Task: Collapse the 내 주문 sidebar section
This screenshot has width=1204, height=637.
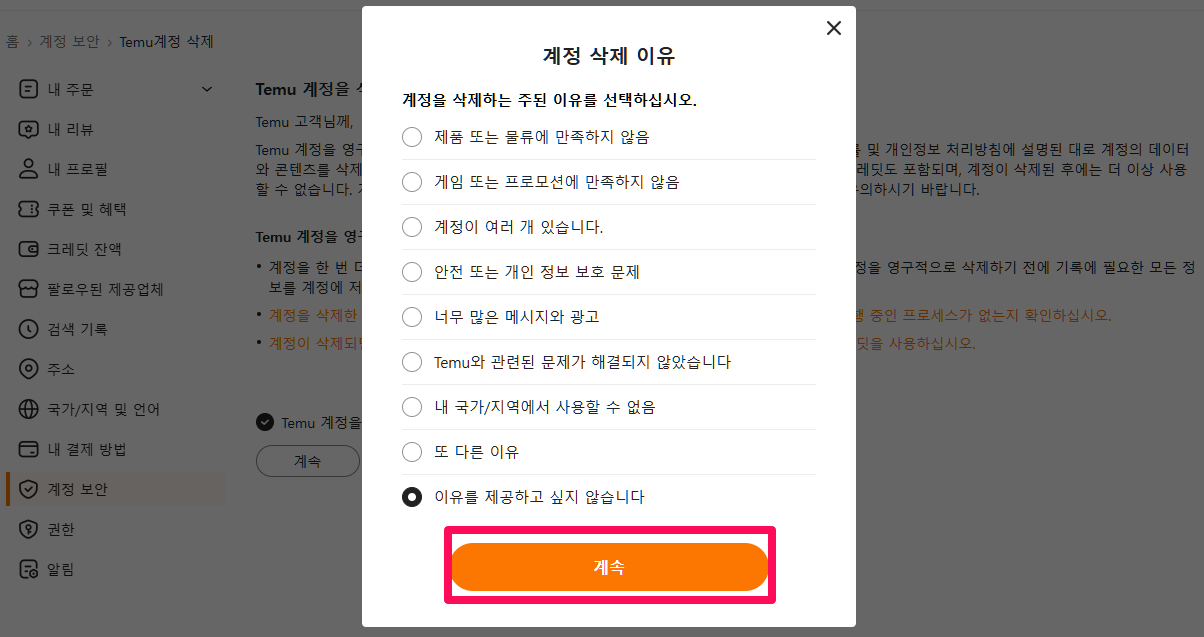Action: click(207, 88)
